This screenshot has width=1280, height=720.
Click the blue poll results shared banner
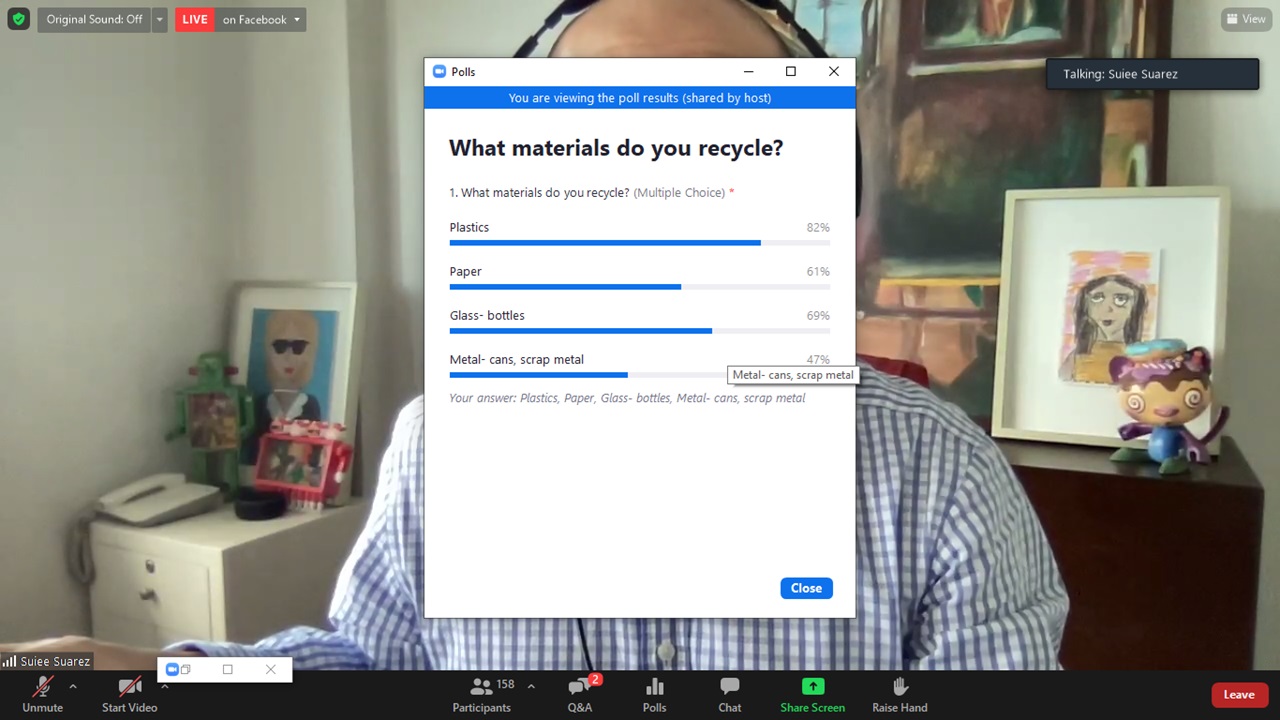click(x=640, y=98)
